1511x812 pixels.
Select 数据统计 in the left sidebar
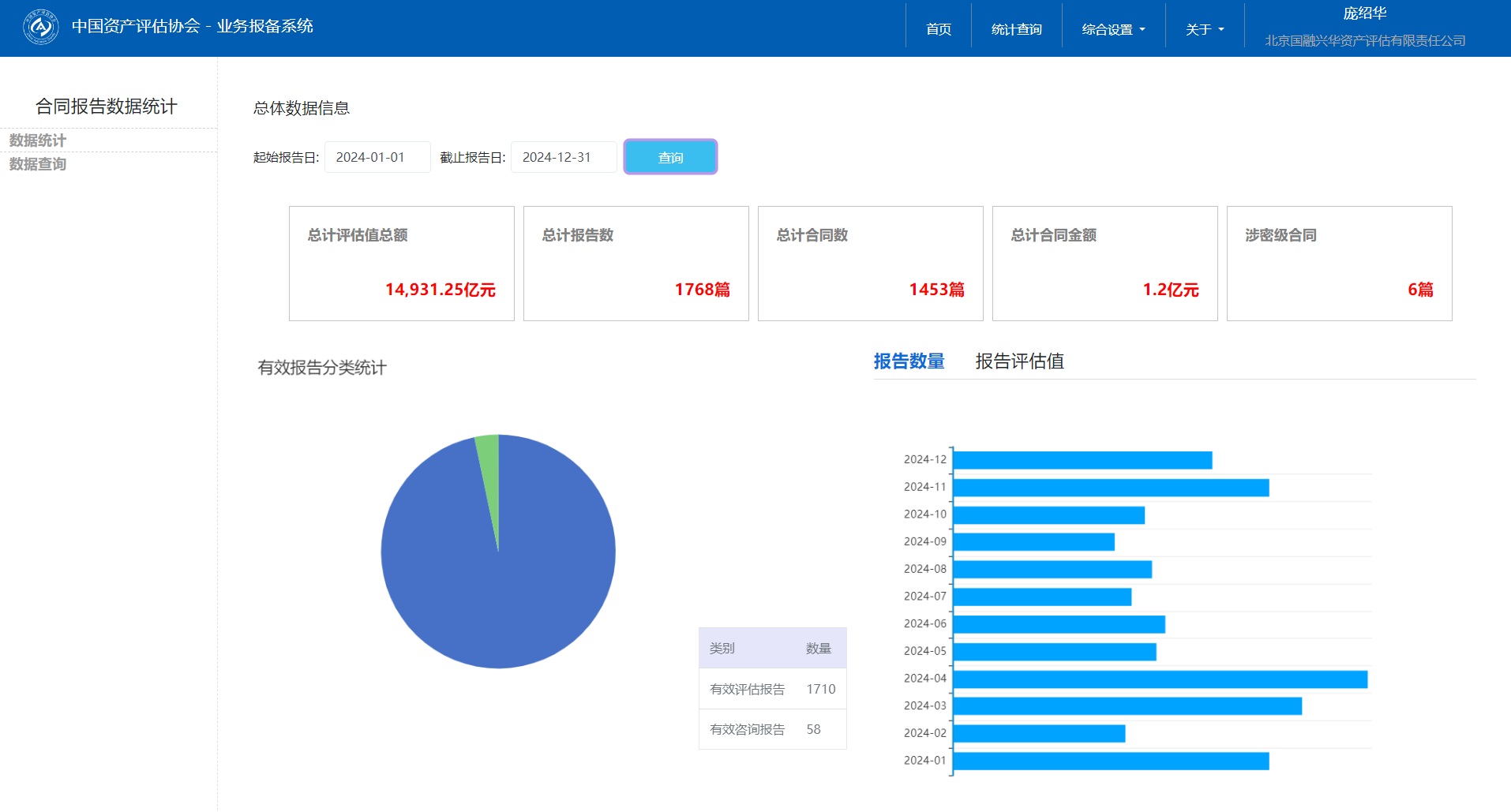pyautogui.click(x=38, y=140)
